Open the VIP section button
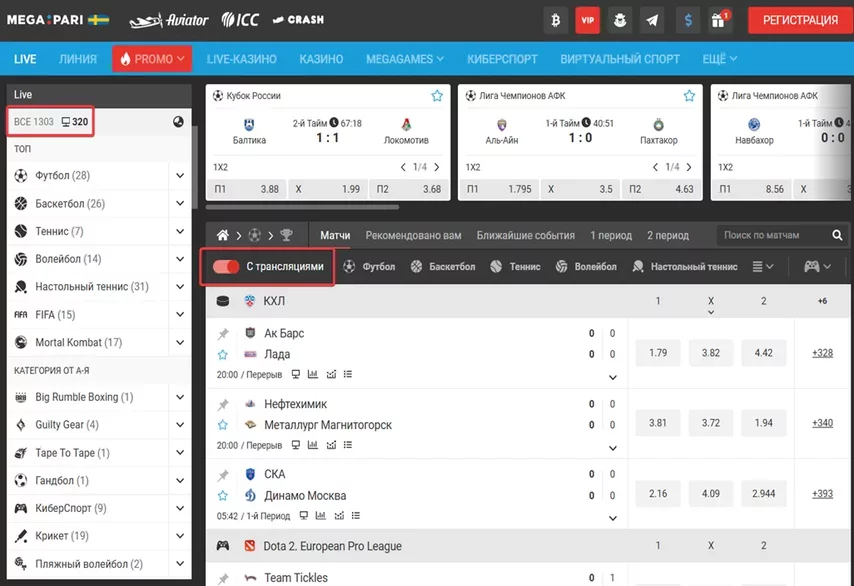The width and height of the screenshot is (854, 586). click(x=588, y=20)
